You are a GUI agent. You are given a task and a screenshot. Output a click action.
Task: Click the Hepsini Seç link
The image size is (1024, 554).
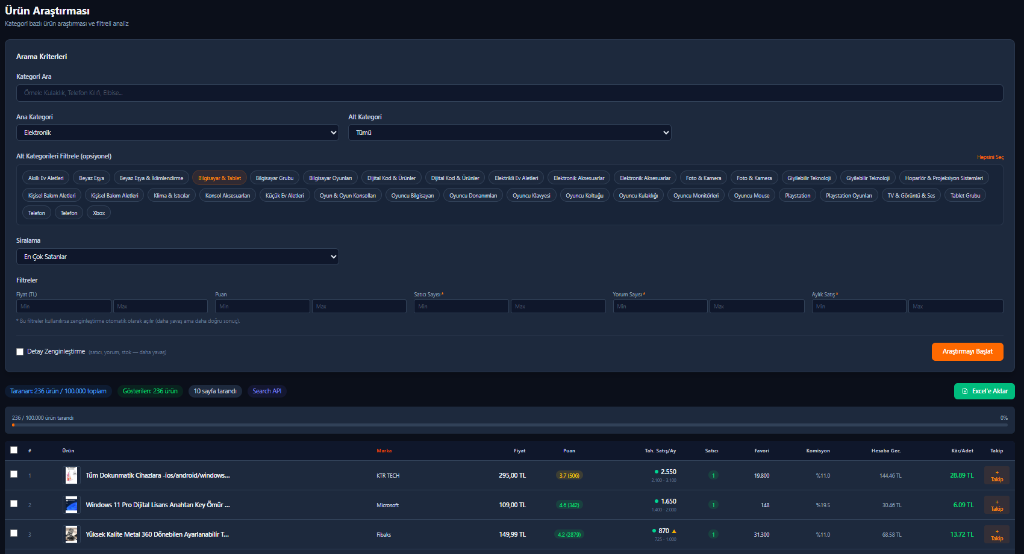coord(989,157)
